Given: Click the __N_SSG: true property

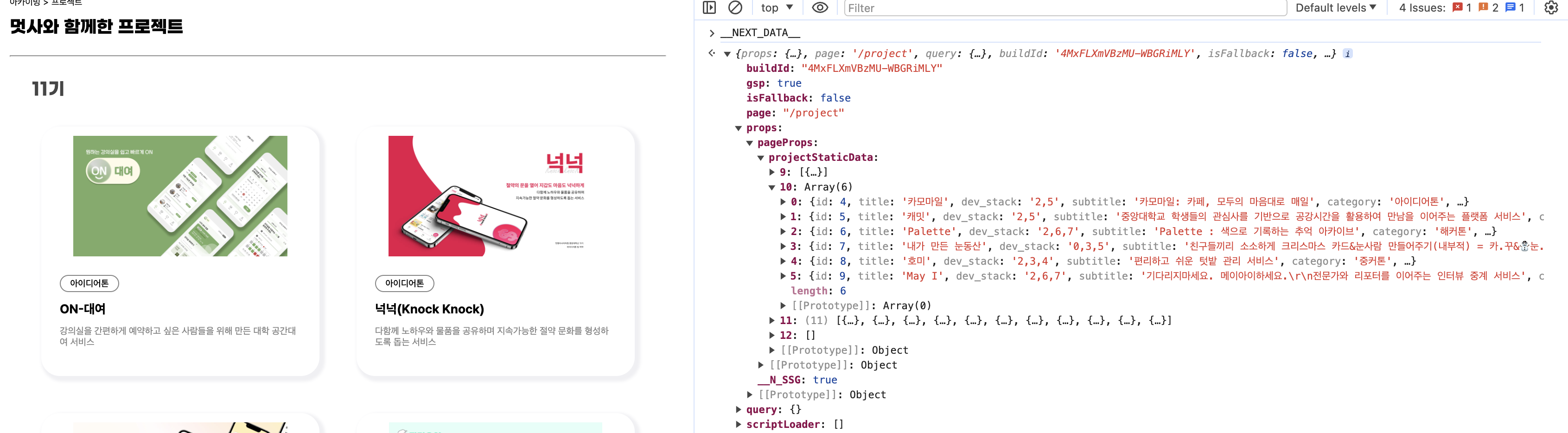Looking at the screenshot, I should click(797, 380).
